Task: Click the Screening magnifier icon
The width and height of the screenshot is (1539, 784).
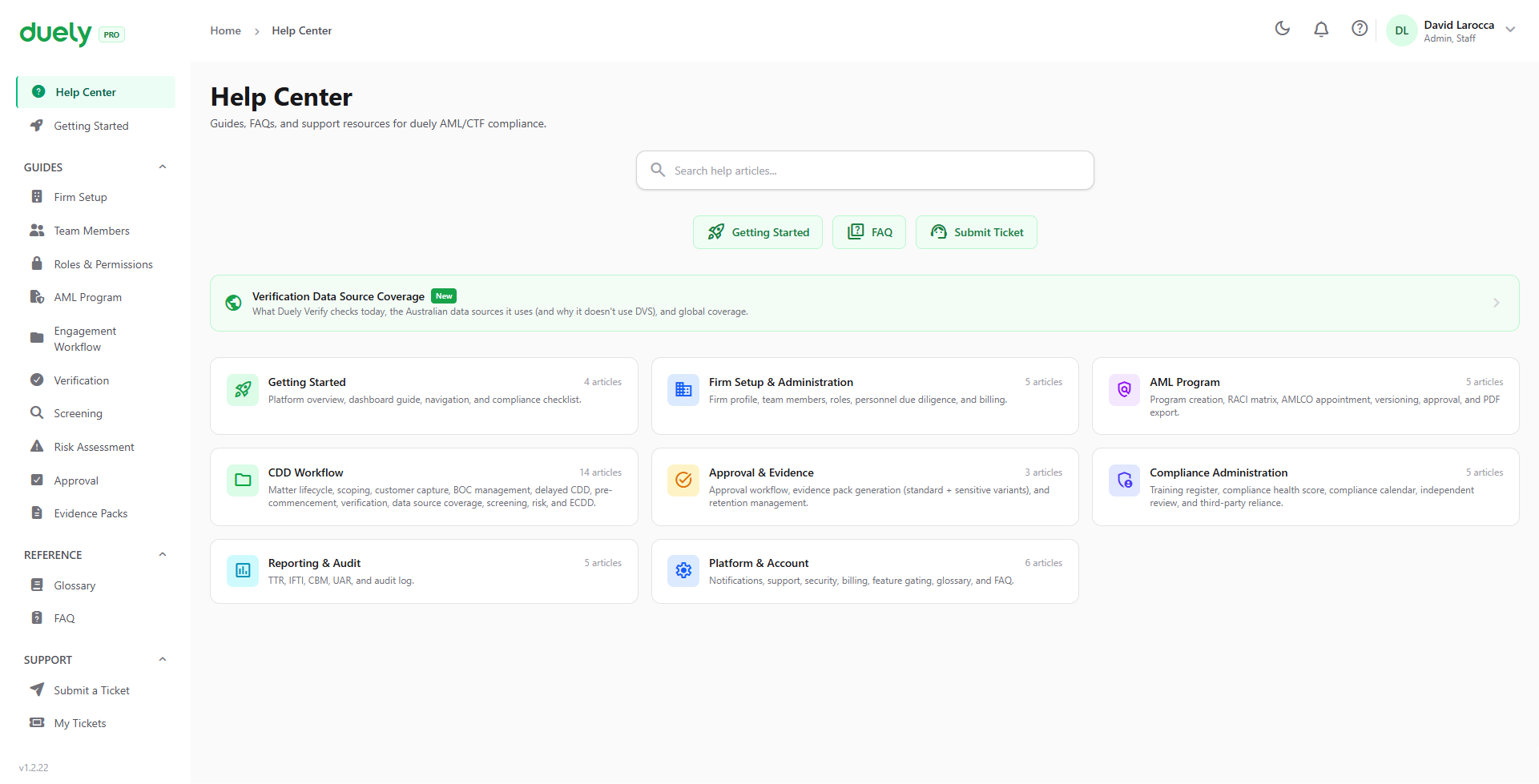Action: tap(37, 412)
